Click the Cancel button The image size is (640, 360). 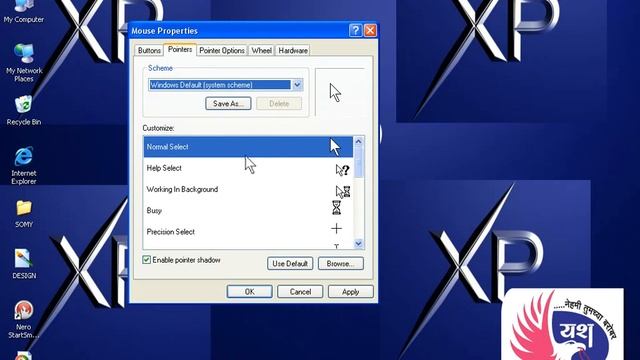click(x=300, y=292)
